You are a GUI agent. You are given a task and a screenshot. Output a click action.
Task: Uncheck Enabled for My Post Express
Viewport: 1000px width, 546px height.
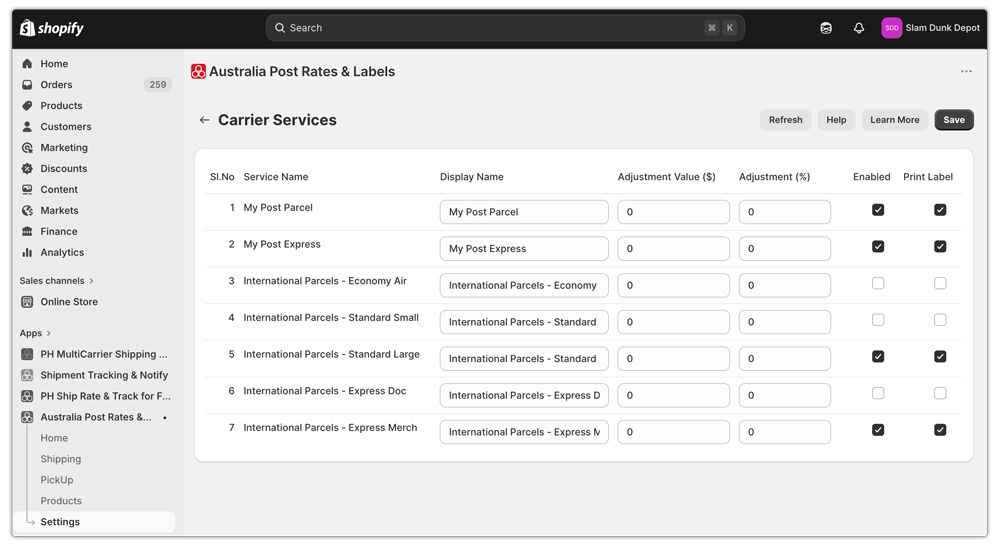tap(878, 246)
